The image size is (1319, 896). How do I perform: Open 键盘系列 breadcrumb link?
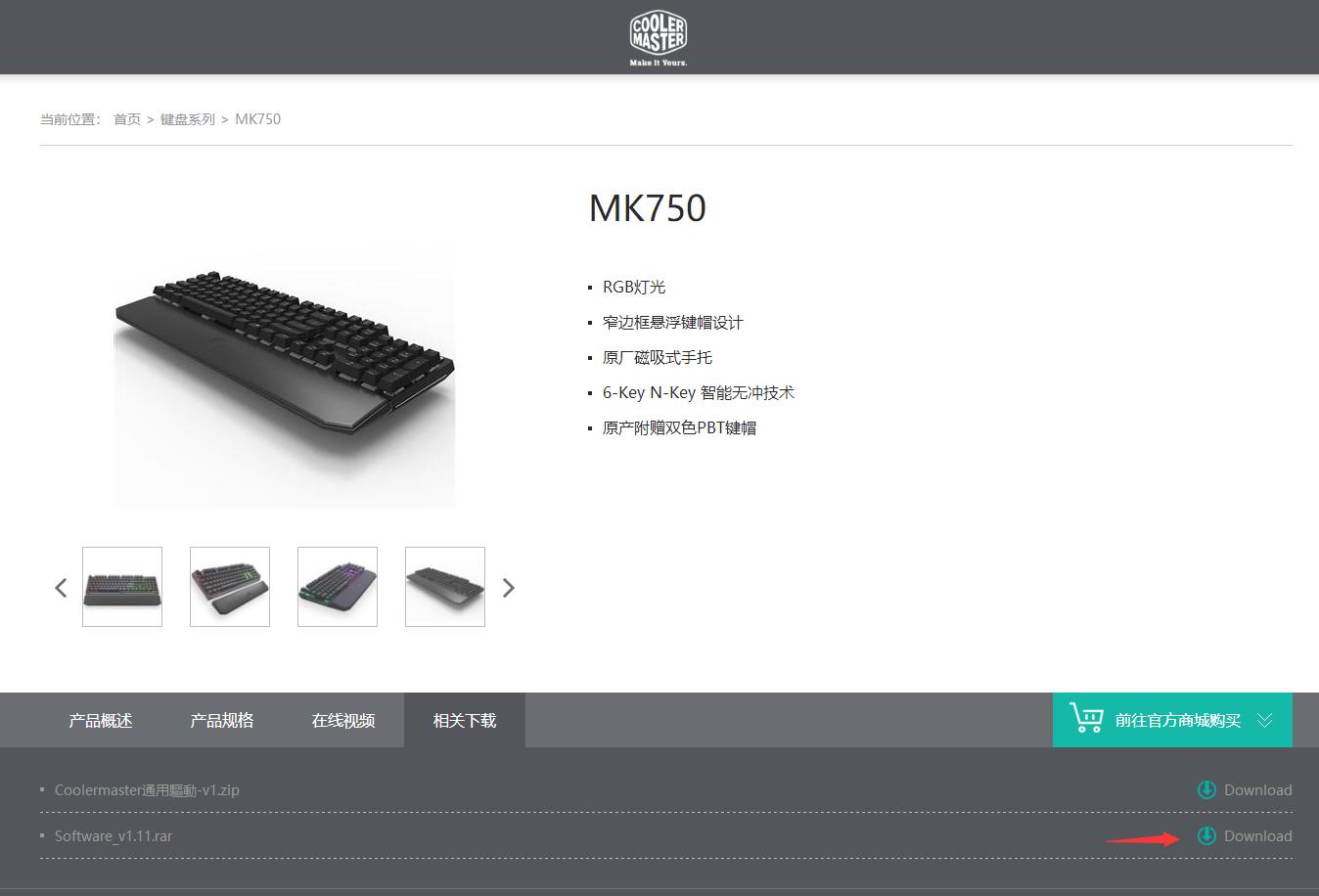click(188, 119)
